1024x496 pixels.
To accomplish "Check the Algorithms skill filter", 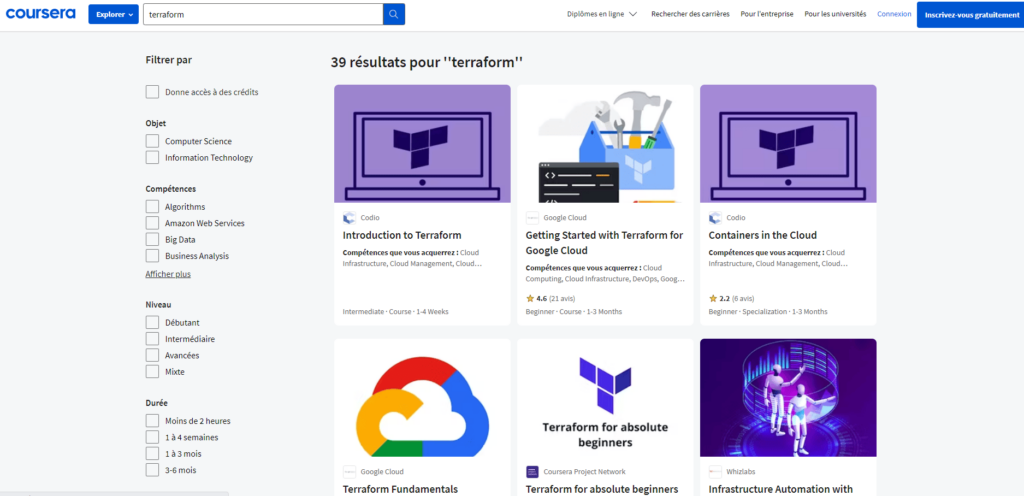I will pos(152,206).
